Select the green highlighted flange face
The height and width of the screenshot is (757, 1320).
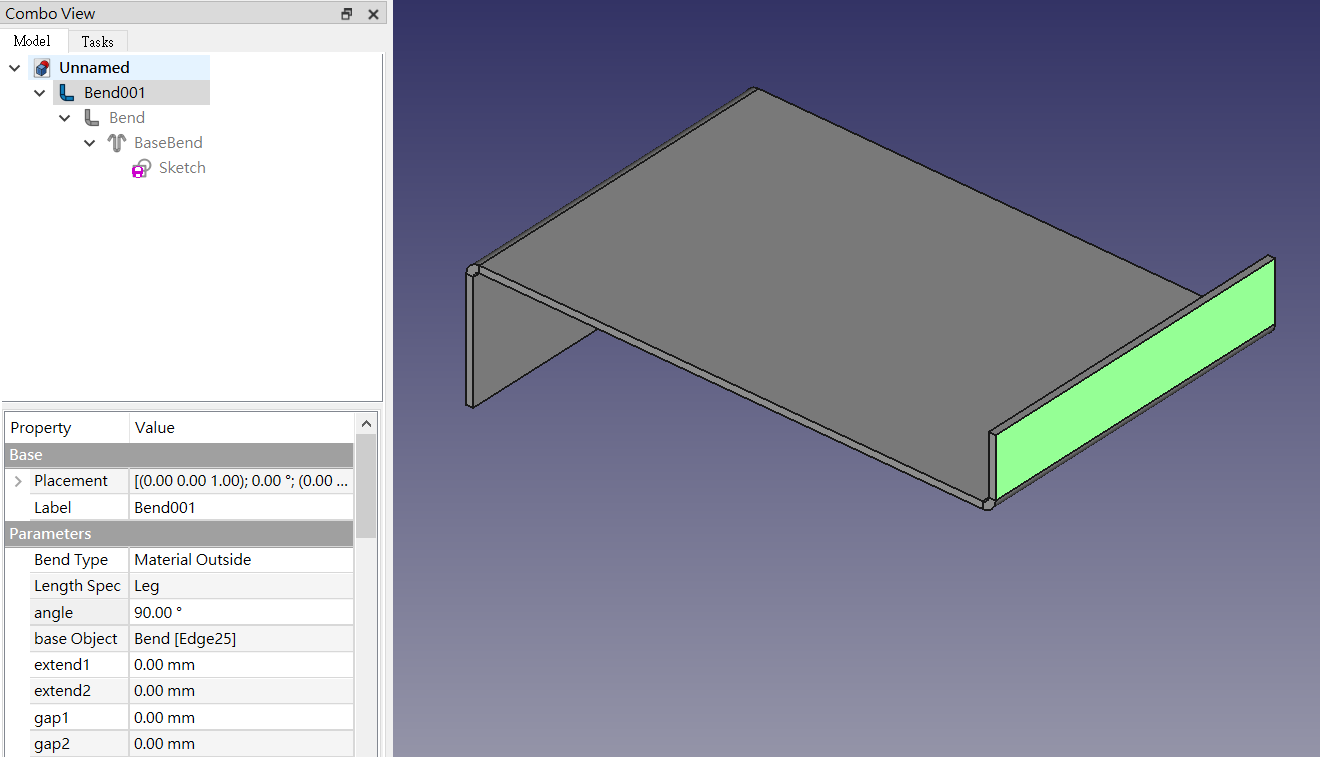[1135, 380]
